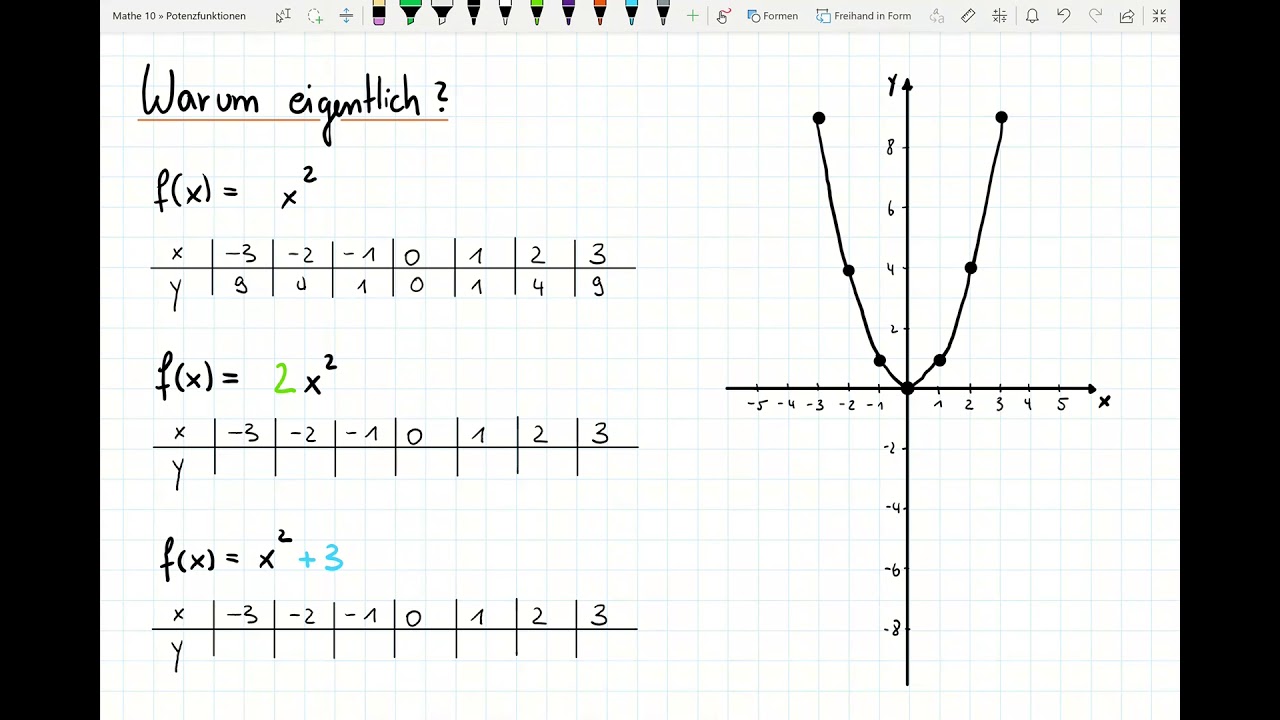
Task: Activate the lasso select tool
Action: click(x=315, y=16)
